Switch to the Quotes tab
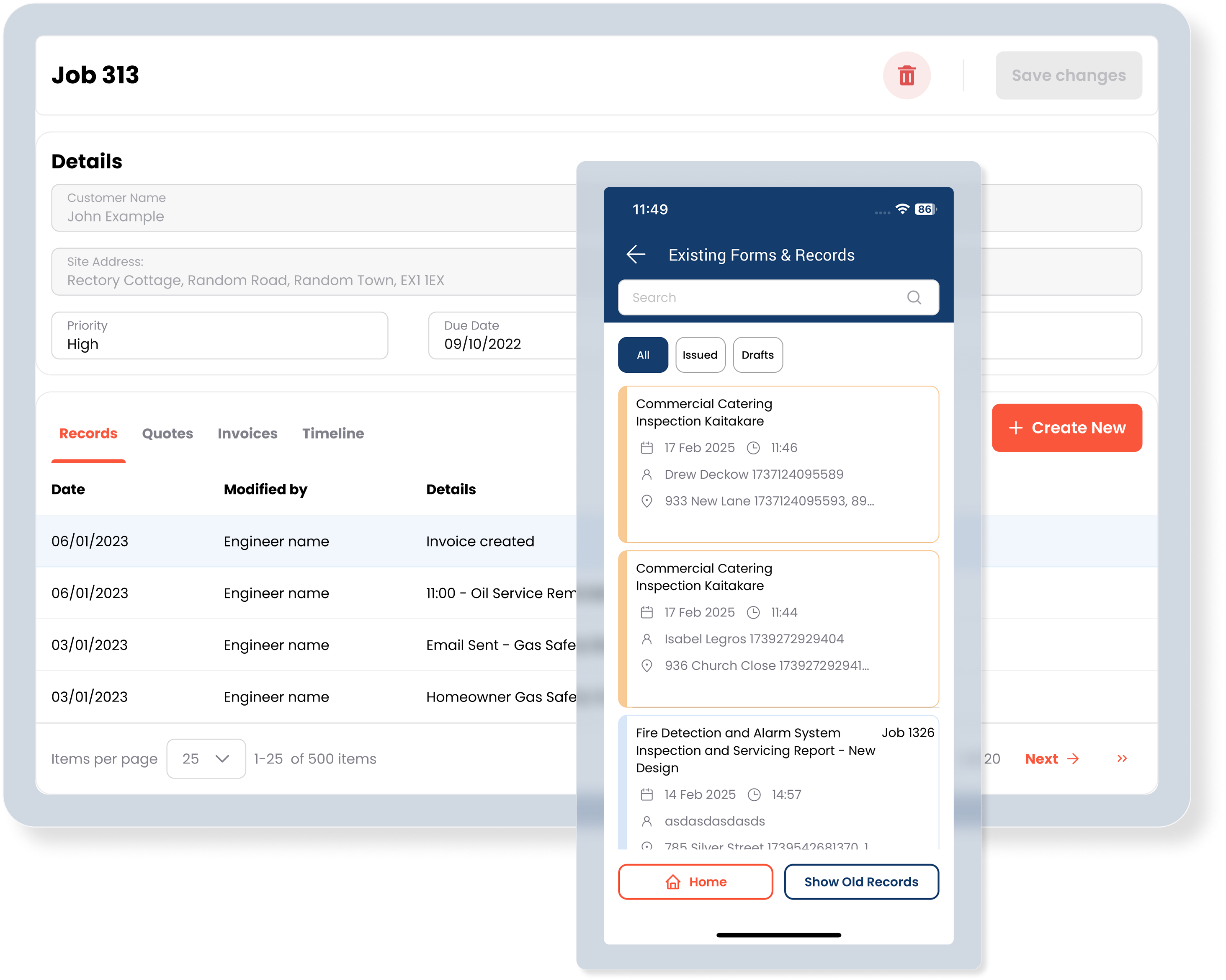Viewport: 1226px width, 980px height. 167,433
